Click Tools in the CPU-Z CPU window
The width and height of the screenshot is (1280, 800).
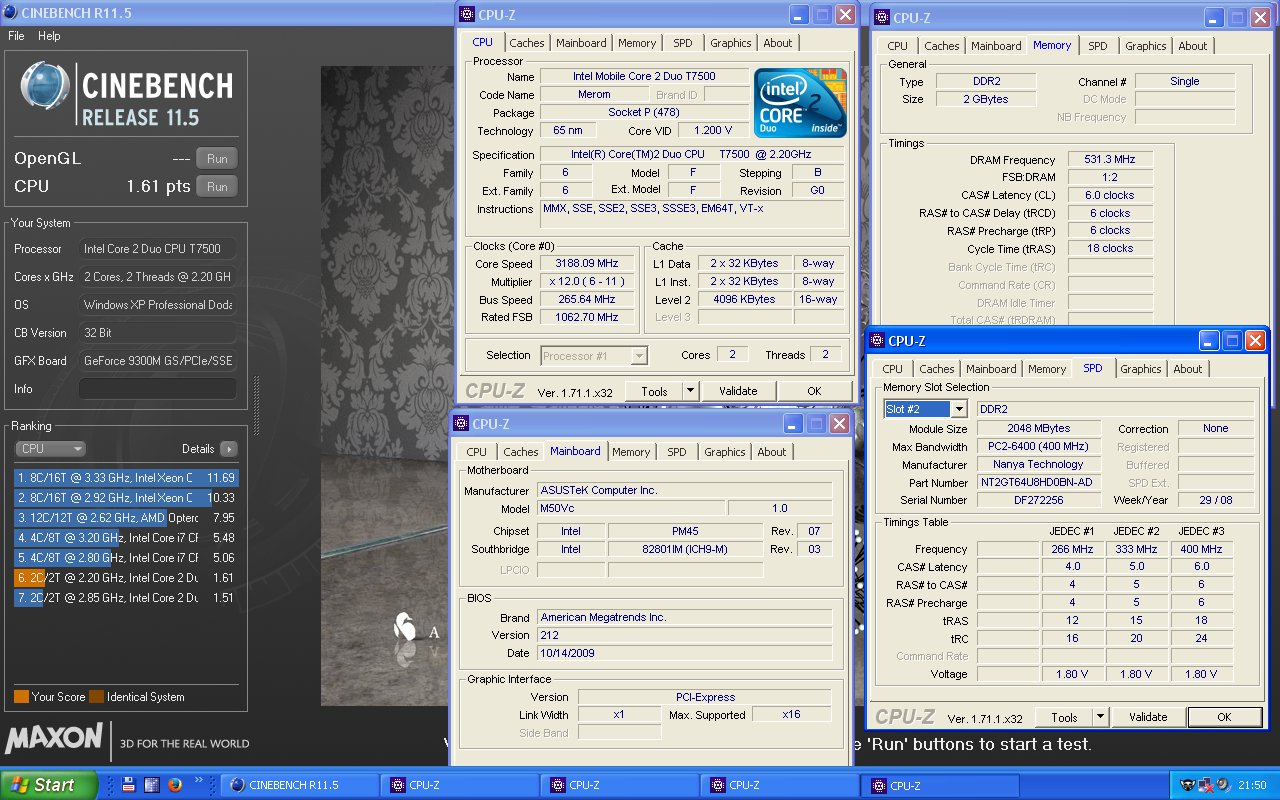(655, 391)
